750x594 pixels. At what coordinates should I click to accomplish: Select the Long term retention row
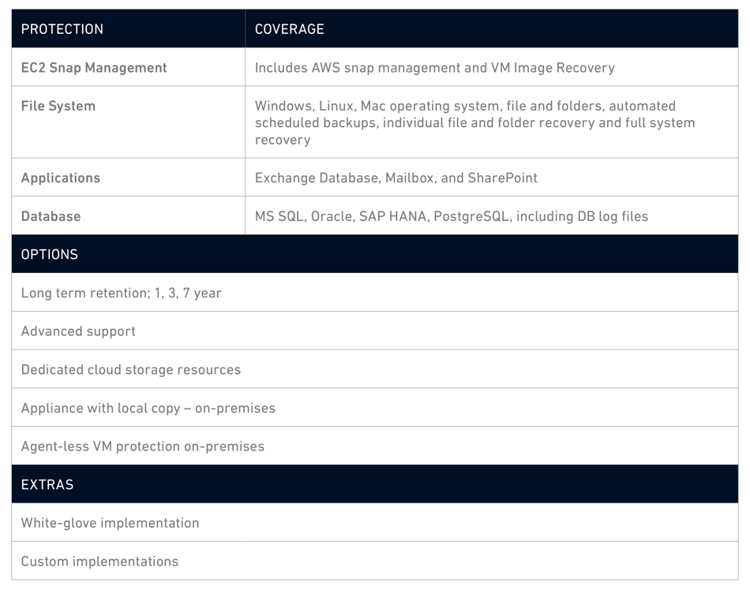coord(121,293)
